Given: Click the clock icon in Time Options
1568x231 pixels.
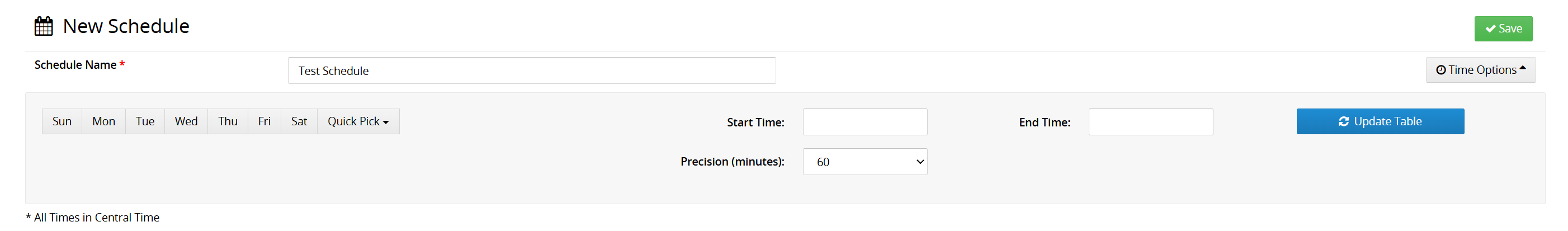Looking at the screenshot, I should pyautogui.click(x=1441, y=70).
